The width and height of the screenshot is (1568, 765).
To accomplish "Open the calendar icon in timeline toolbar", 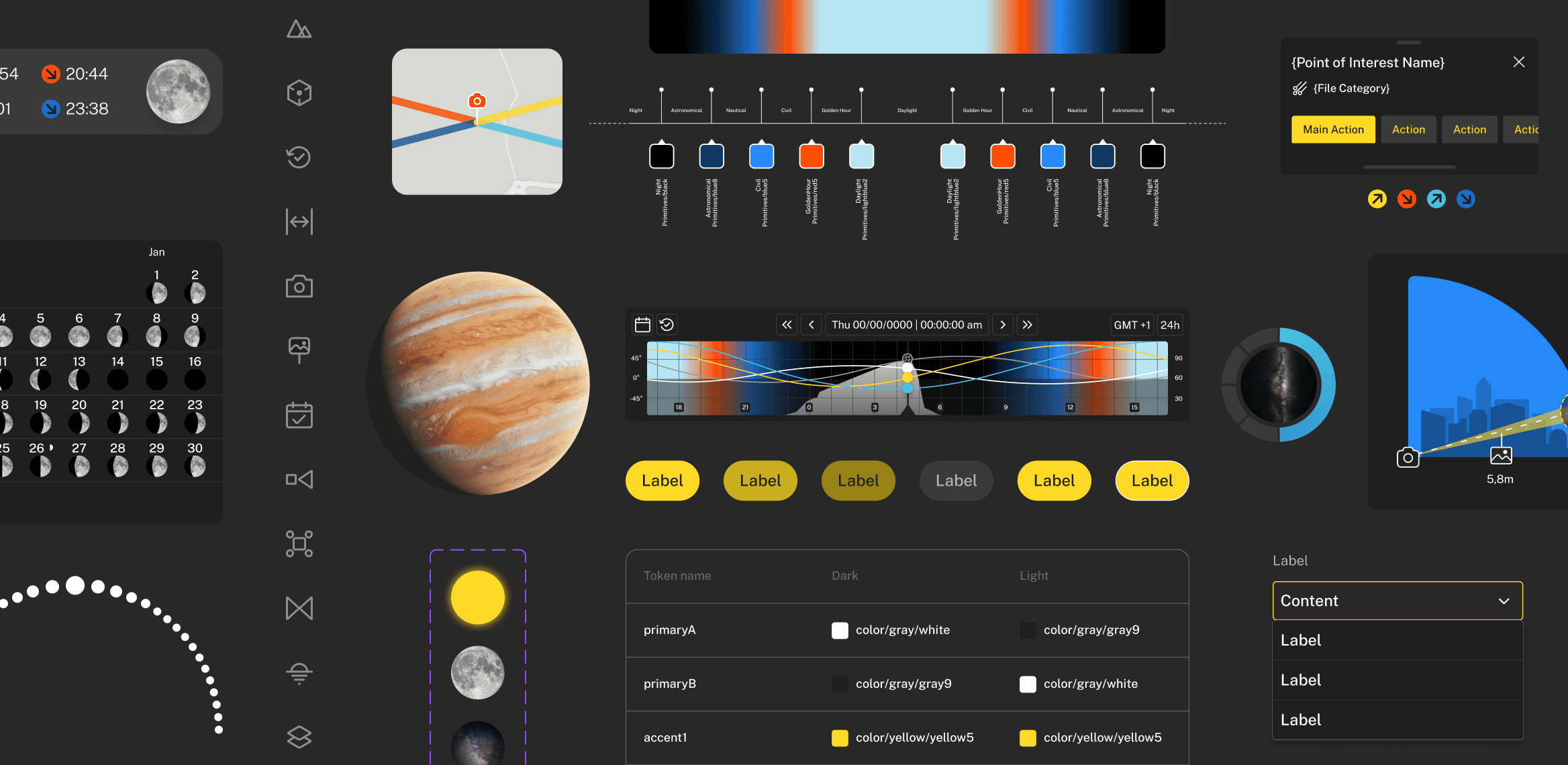I will coord(642,325).
